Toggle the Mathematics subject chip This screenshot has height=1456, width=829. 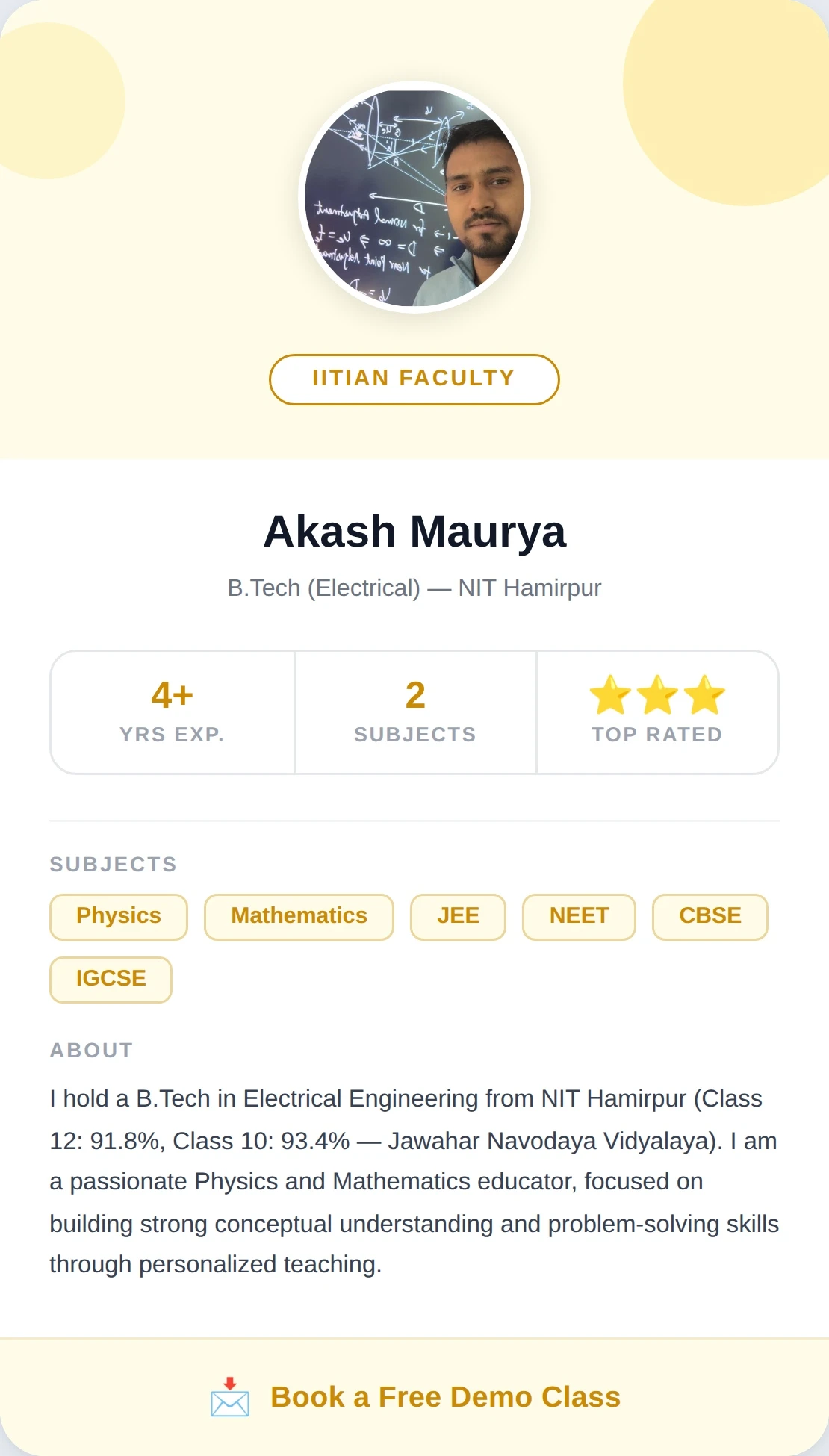tap(298, 916)
